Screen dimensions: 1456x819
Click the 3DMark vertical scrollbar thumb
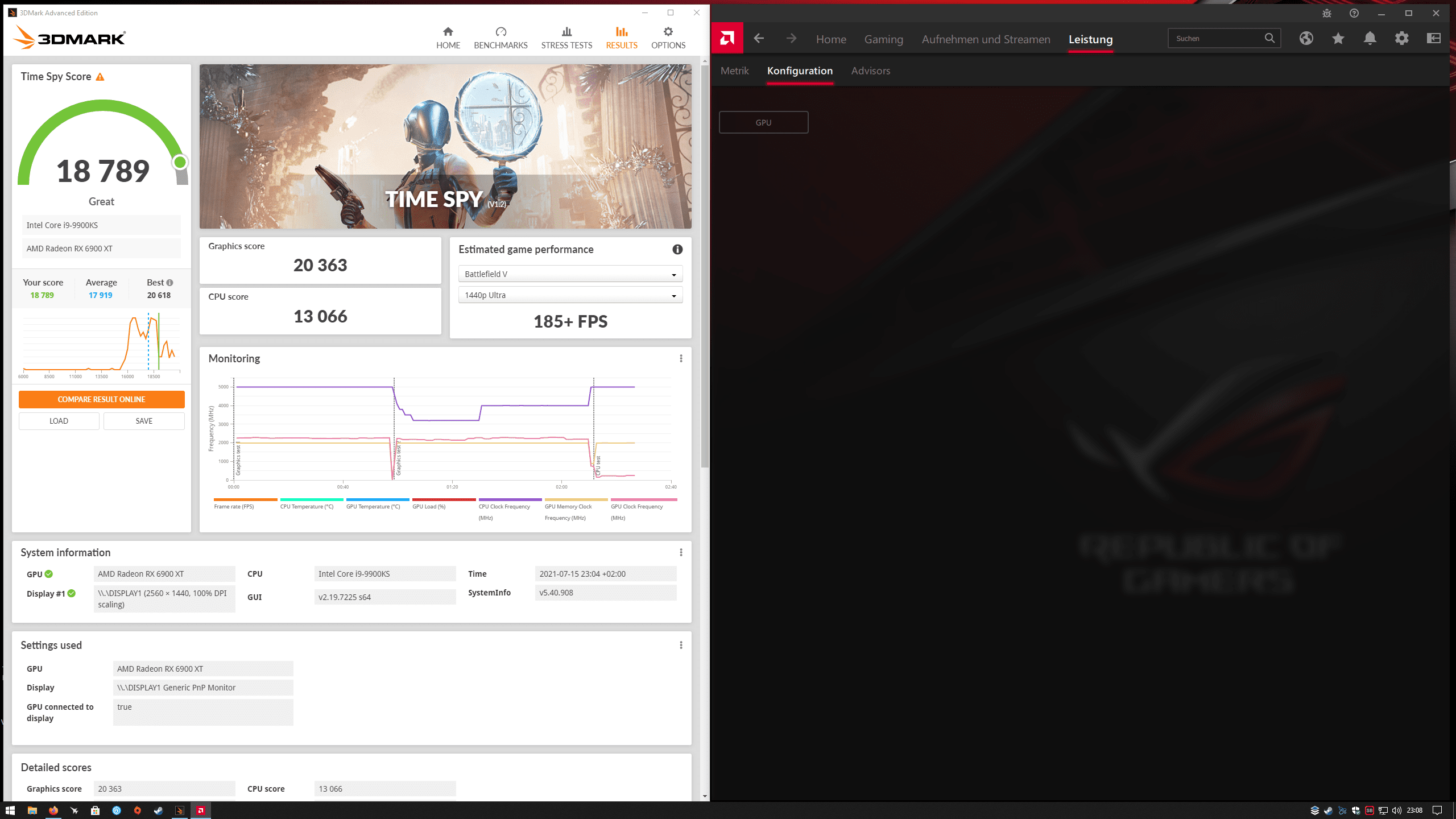point(705,267)
